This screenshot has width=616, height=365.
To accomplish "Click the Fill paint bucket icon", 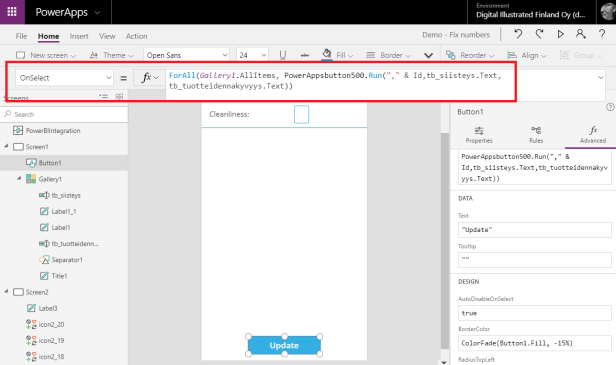I will pos(326,54).
